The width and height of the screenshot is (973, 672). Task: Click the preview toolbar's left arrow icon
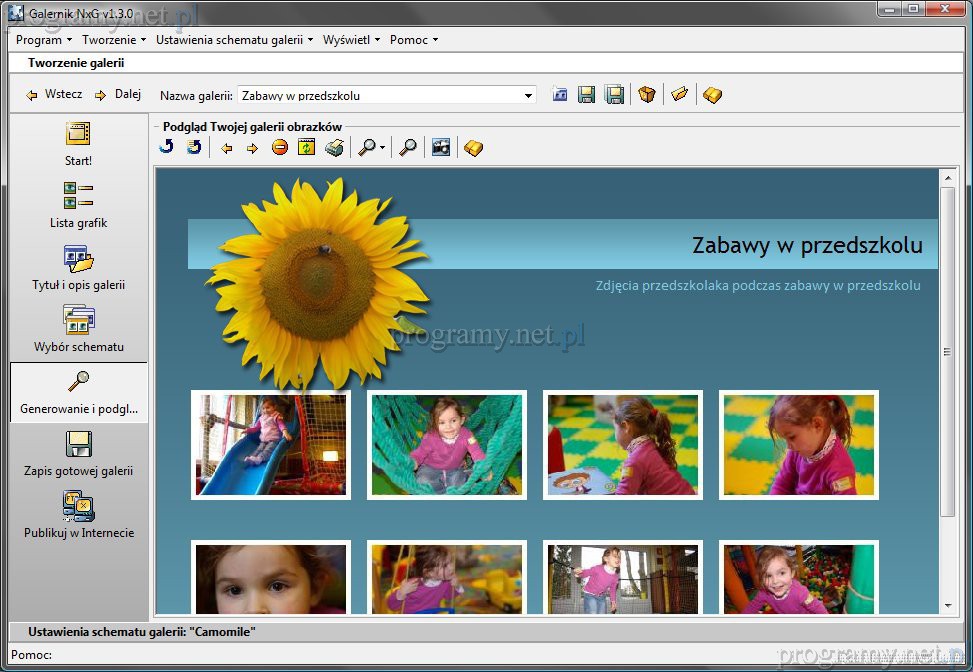(227, 148)
